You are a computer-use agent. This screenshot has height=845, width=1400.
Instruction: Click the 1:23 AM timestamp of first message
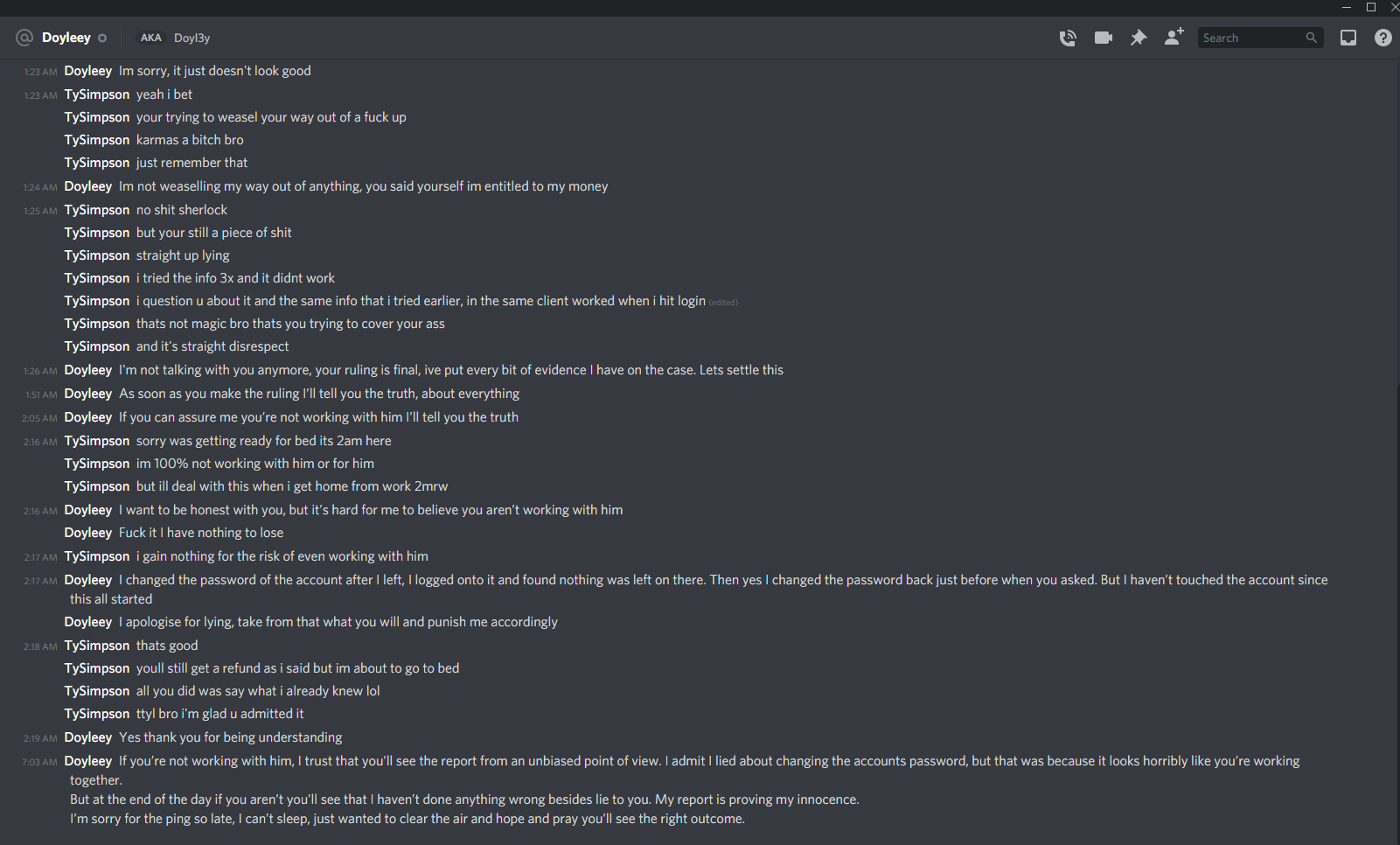pos(40,72)
